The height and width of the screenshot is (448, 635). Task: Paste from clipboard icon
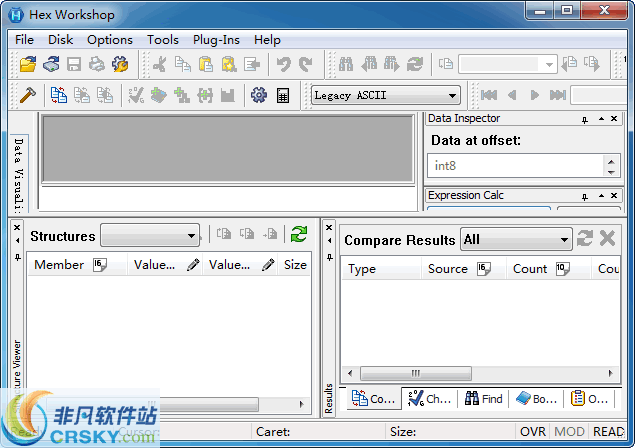click(x=206, y=64)
